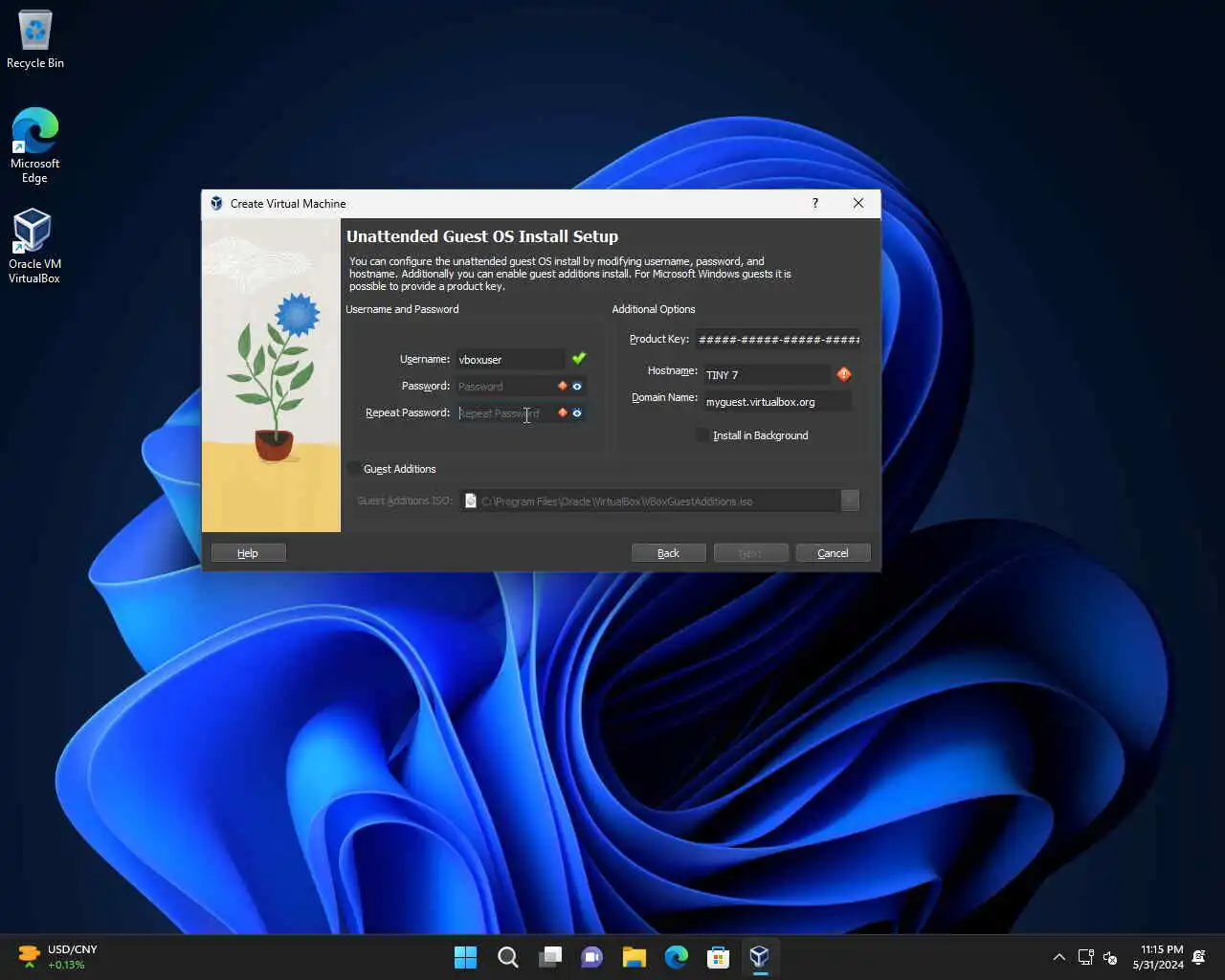The height and width of the screenshot is (980, 1225).
Task: Click warning icon in Repeat Password field
Action: 563,412
